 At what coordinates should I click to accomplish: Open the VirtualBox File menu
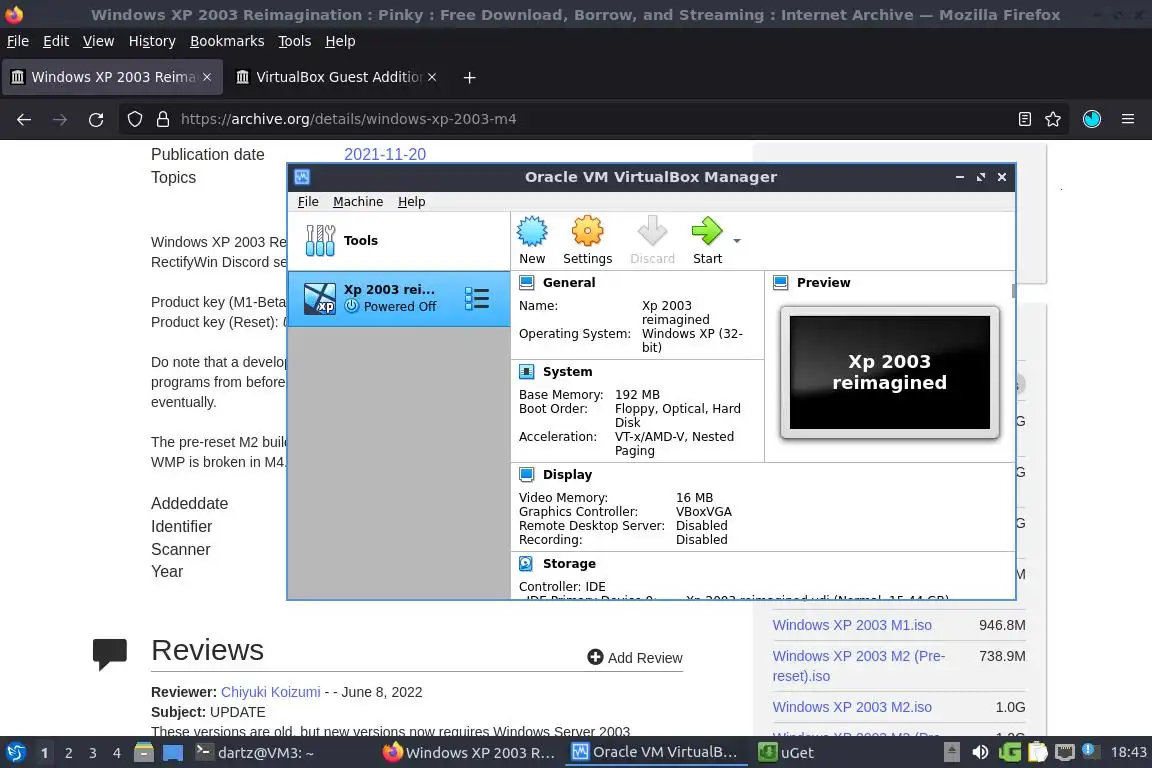coord(308,201)
